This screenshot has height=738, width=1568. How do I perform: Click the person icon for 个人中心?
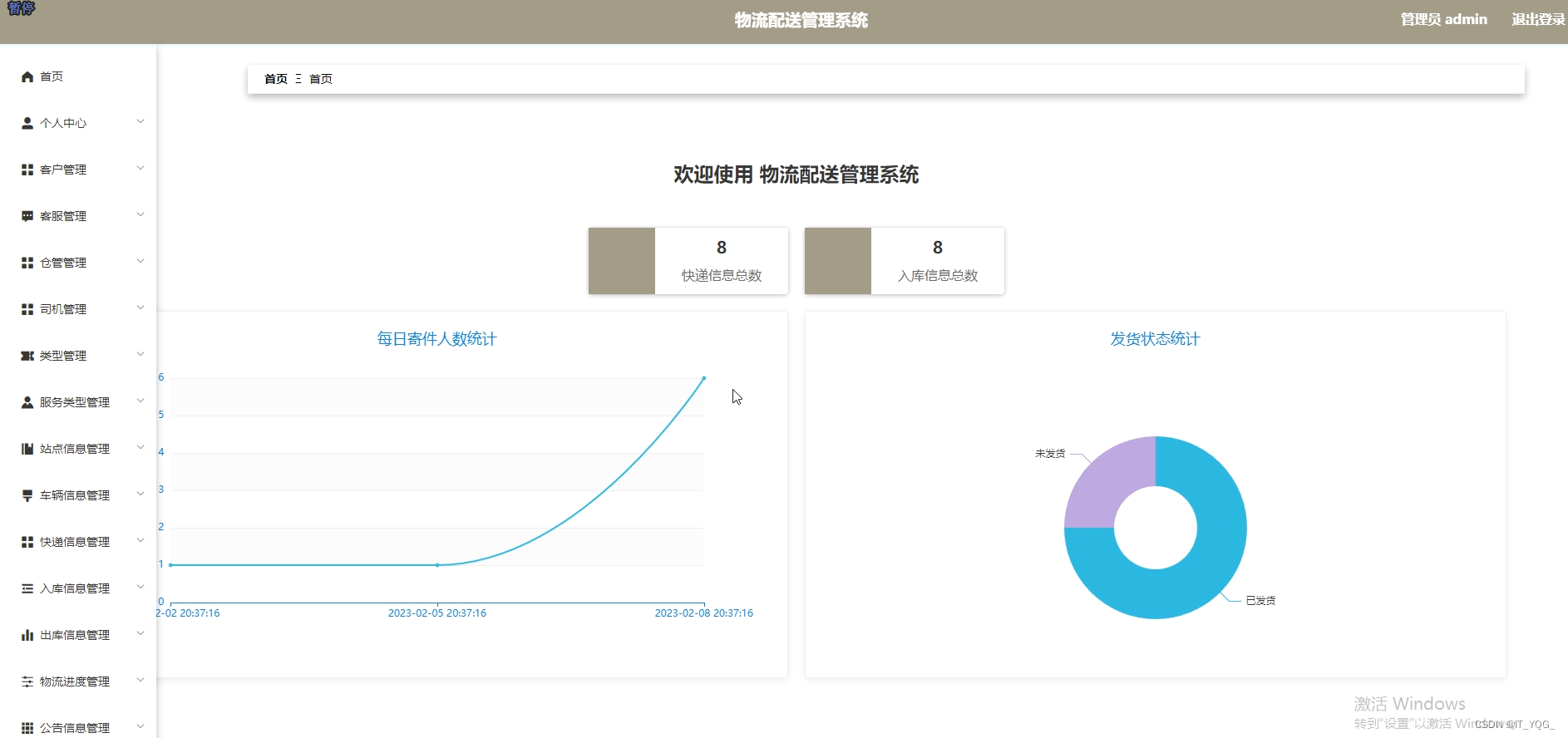click(x=27, y=123)
